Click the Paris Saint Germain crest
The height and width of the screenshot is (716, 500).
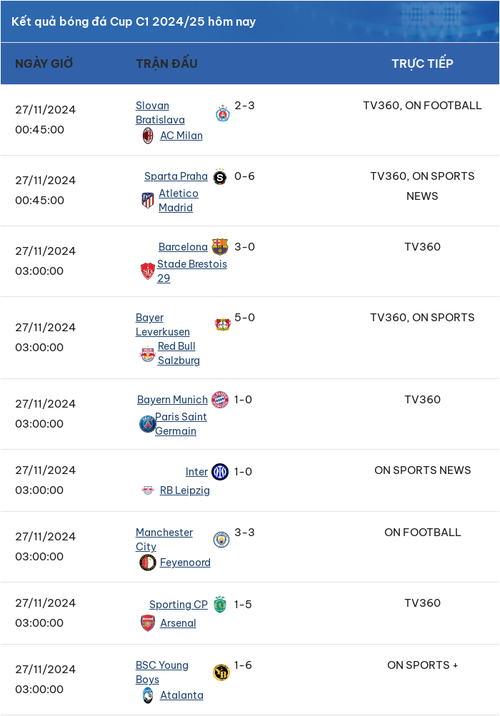point(147,424)
